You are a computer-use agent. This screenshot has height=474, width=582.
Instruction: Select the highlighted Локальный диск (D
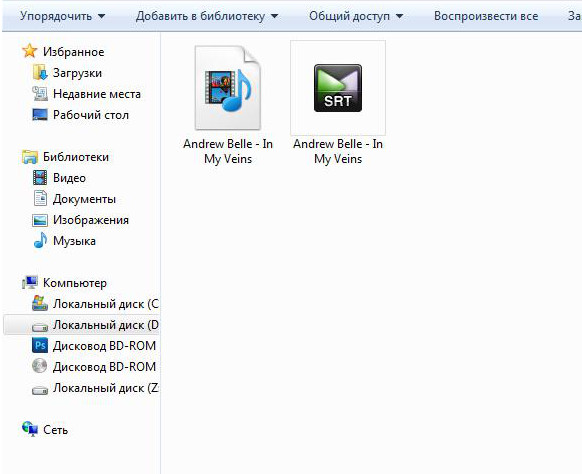106,325
